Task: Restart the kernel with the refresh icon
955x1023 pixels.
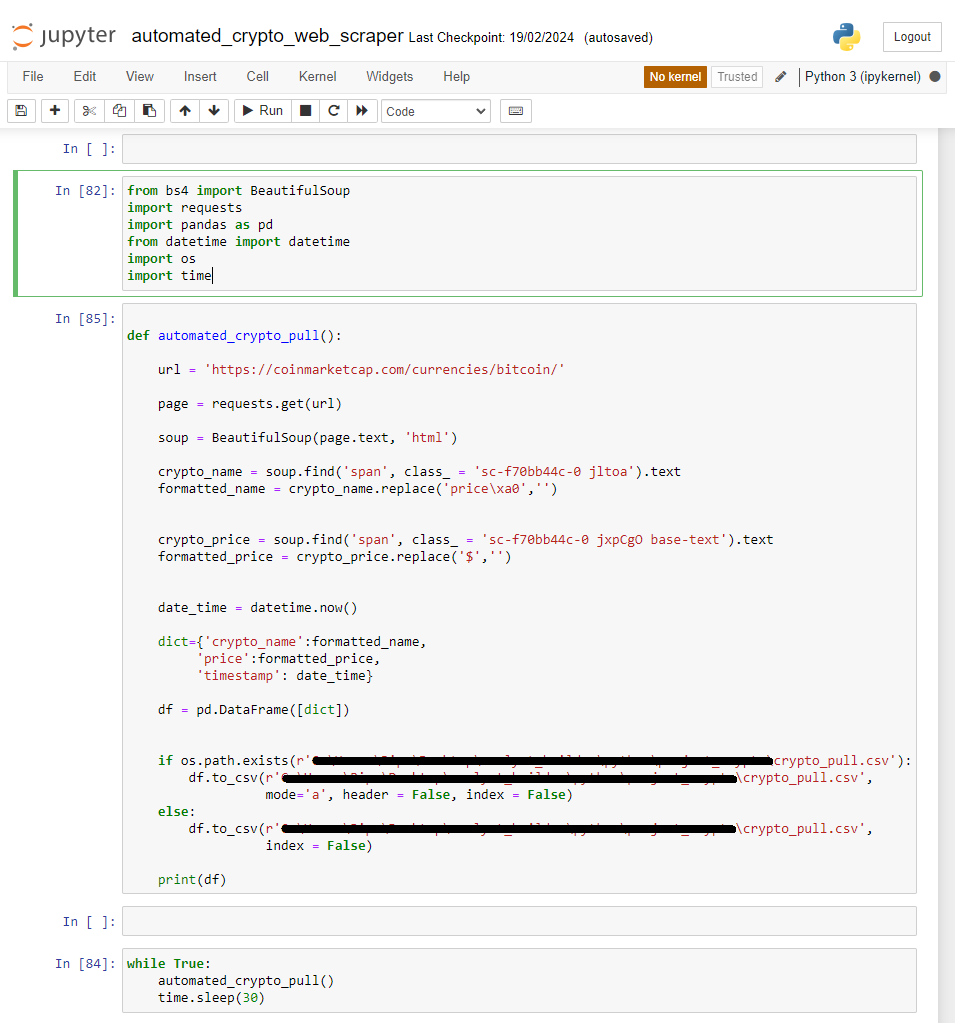Action: click(x=333, y=111)
